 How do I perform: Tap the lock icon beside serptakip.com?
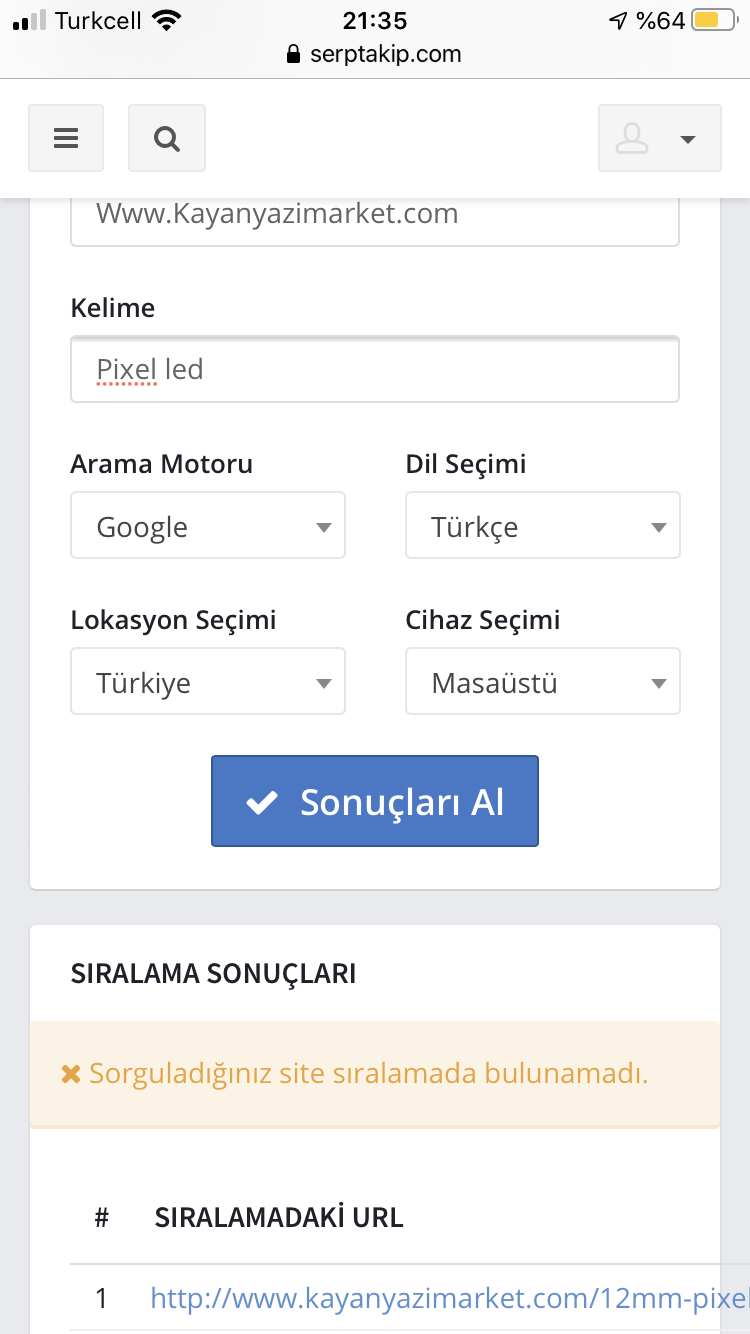coord(293,54)
